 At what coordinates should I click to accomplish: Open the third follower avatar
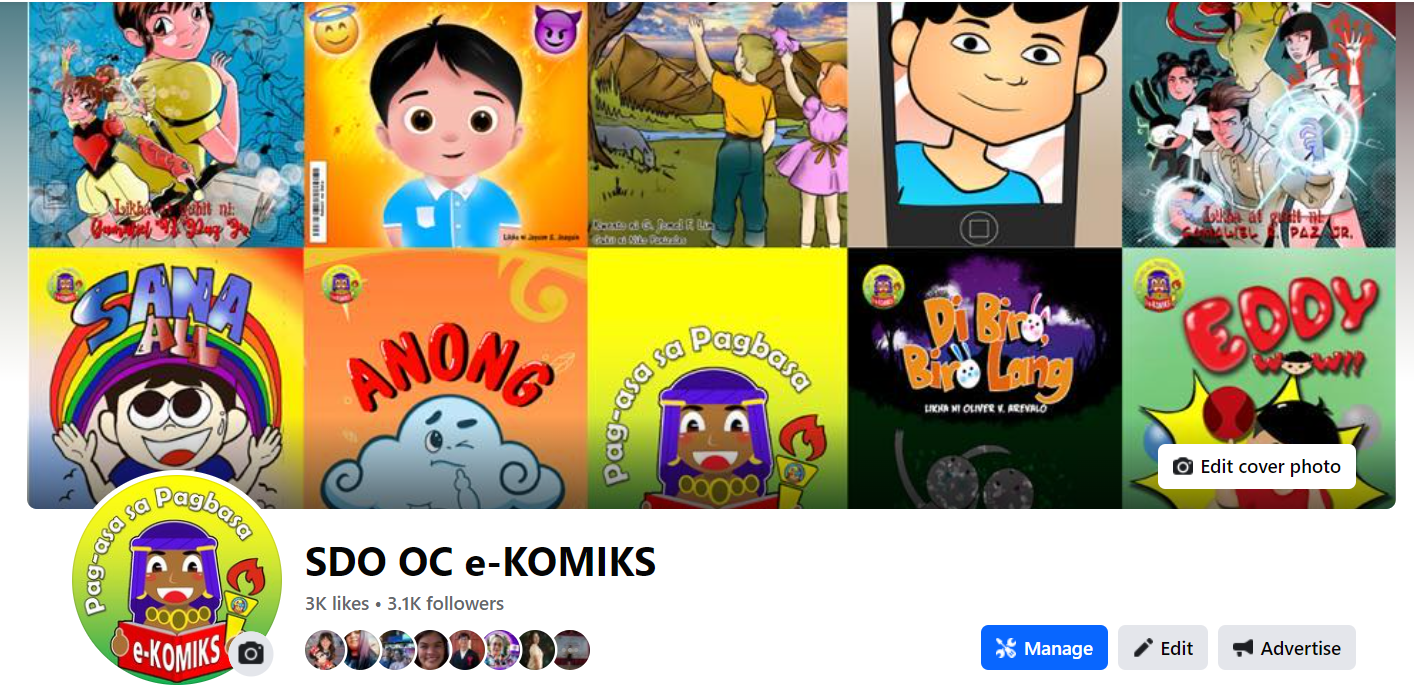[x=395, y=650]
